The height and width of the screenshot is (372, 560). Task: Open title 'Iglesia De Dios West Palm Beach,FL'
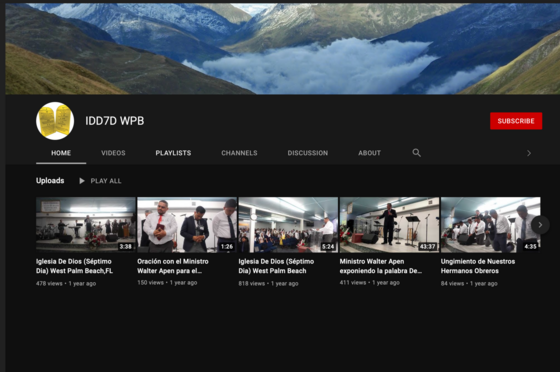tap(74, 266)
